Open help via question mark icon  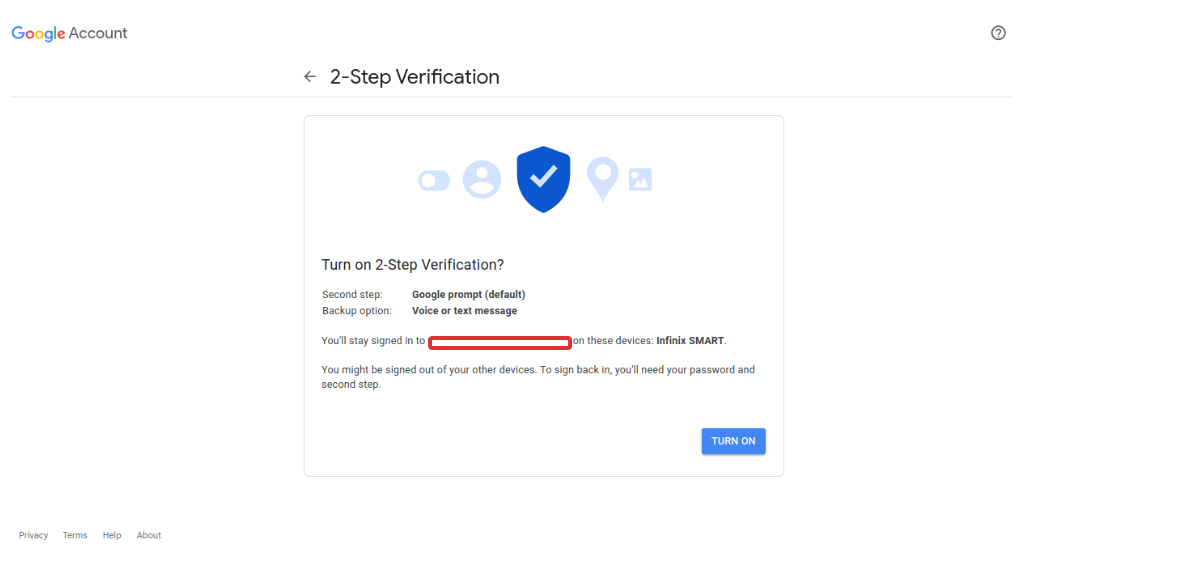998,33
